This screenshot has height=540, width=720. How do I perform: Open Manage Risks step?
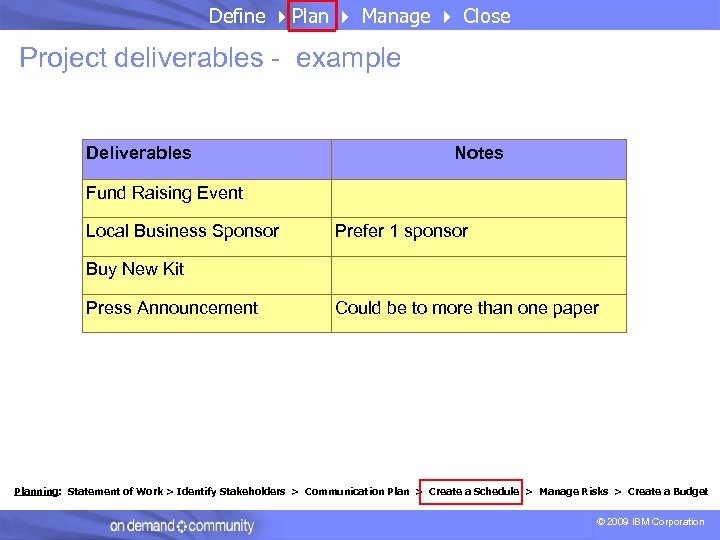(574, 491)
